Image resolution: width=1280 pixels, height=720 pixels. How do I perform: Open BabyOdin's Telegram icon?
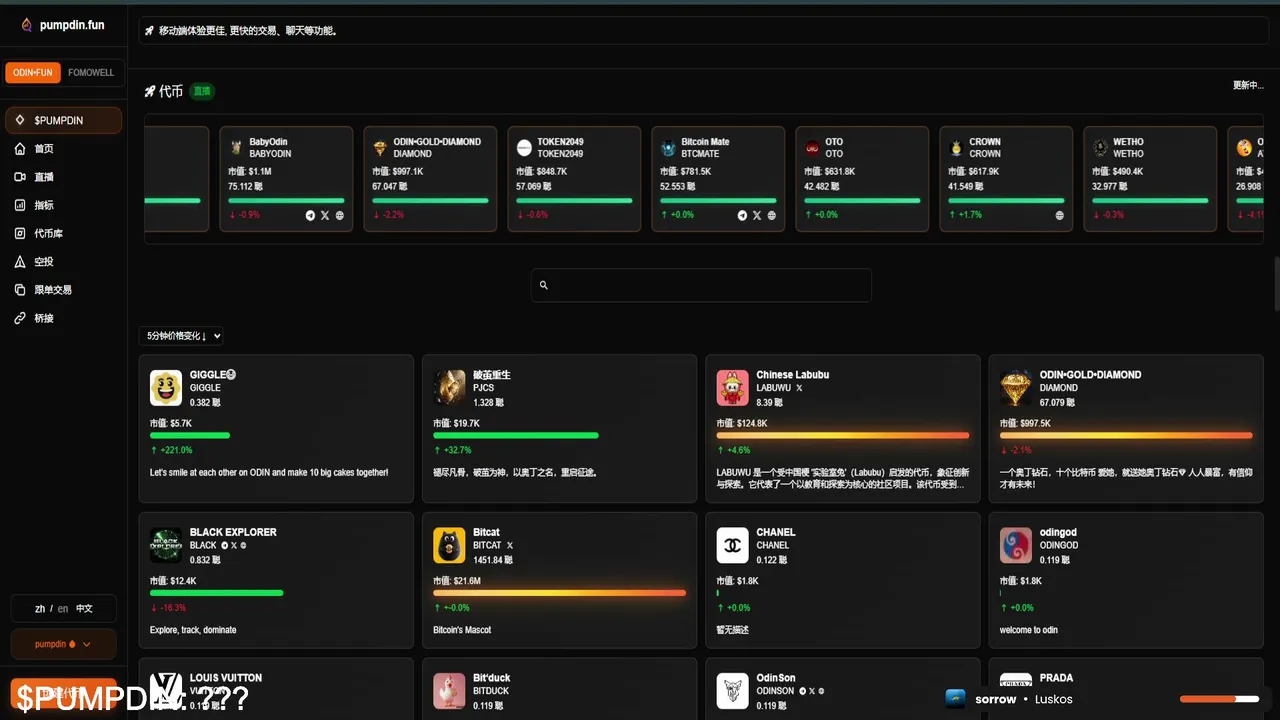(310, 215)
